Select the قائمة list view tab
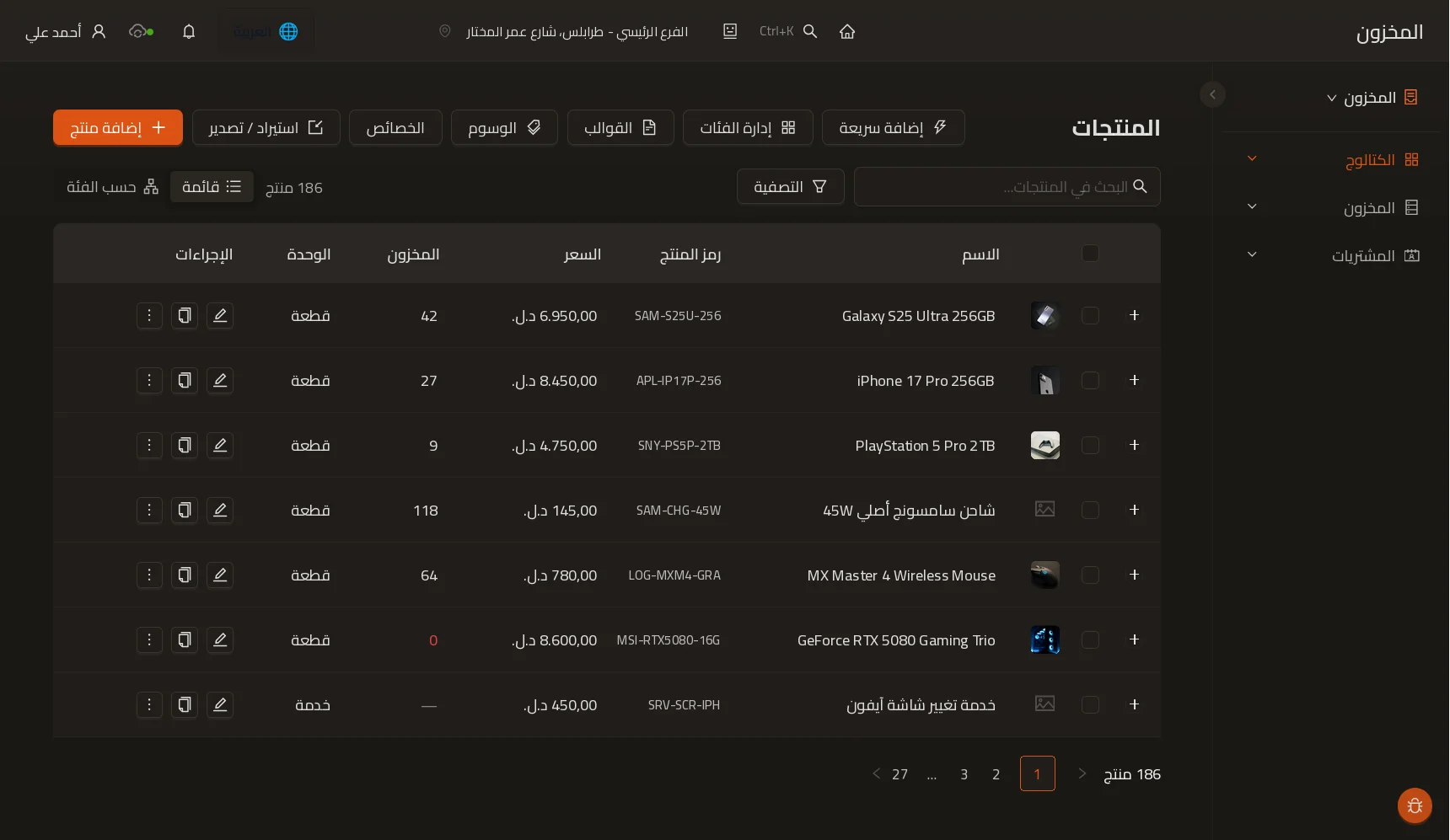This screenshot has height=840, width=1450. (212, 187)
